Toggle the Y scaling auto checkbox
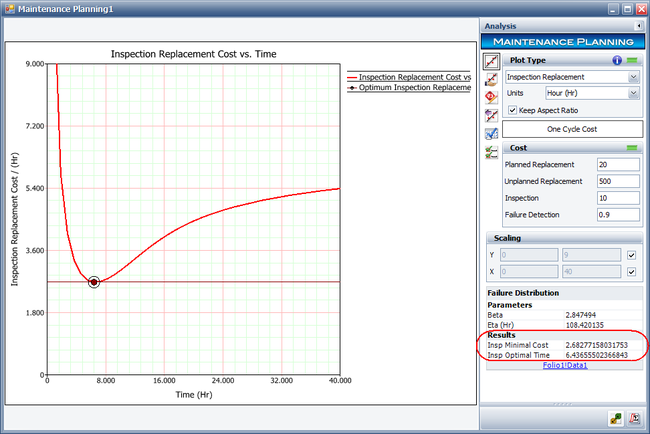Image resolution: width=650 pixels, height=434 pixels. click(631, 255)
